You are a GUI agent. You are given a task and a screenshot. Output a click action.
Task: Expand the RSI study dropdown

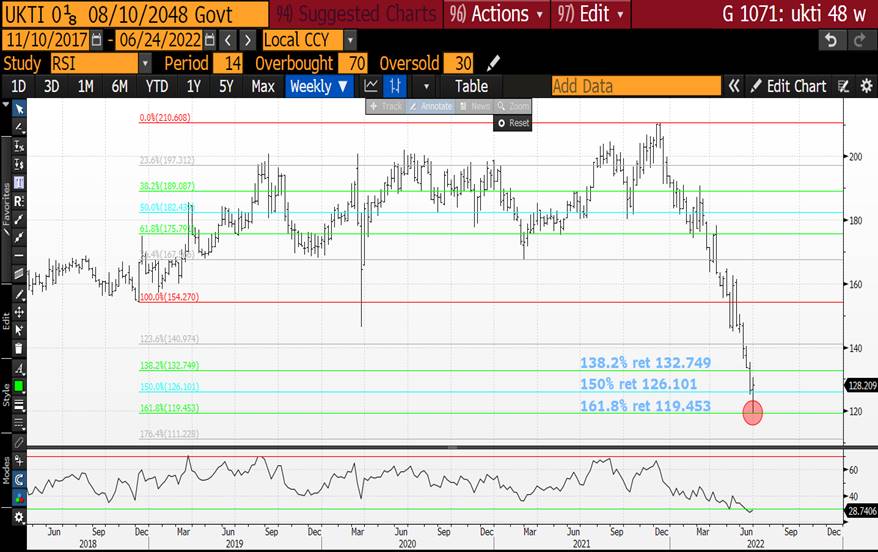pyautogui.click(x=145, y=63)
